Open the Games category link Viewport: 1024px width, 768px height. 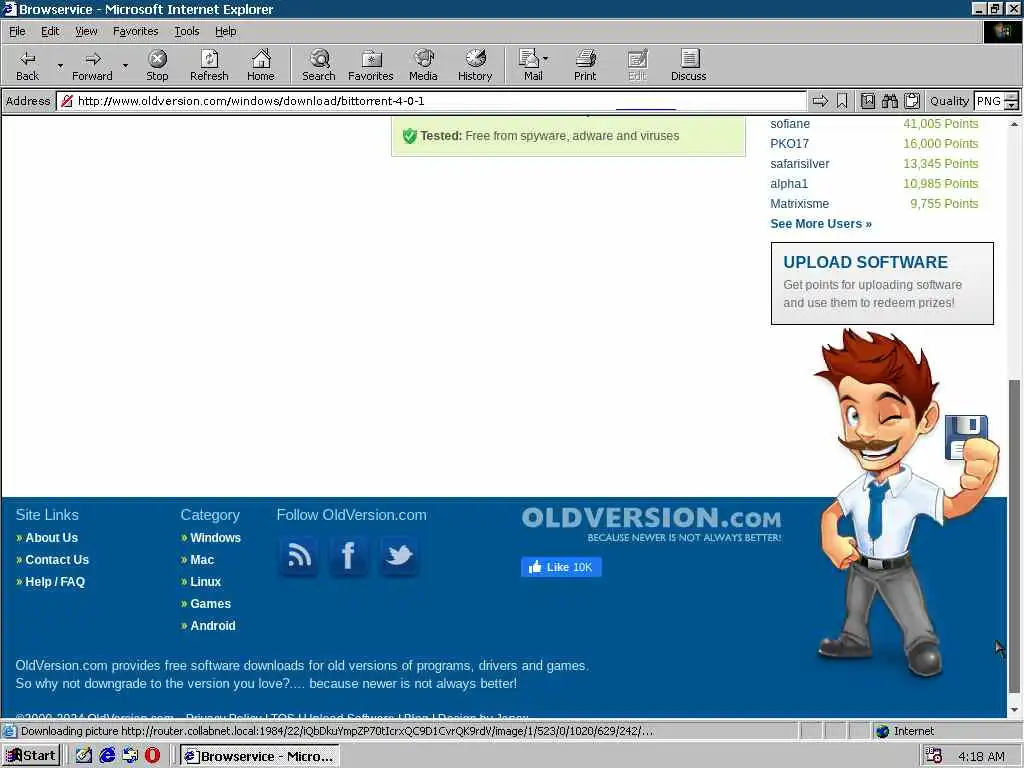pos(210,603)
